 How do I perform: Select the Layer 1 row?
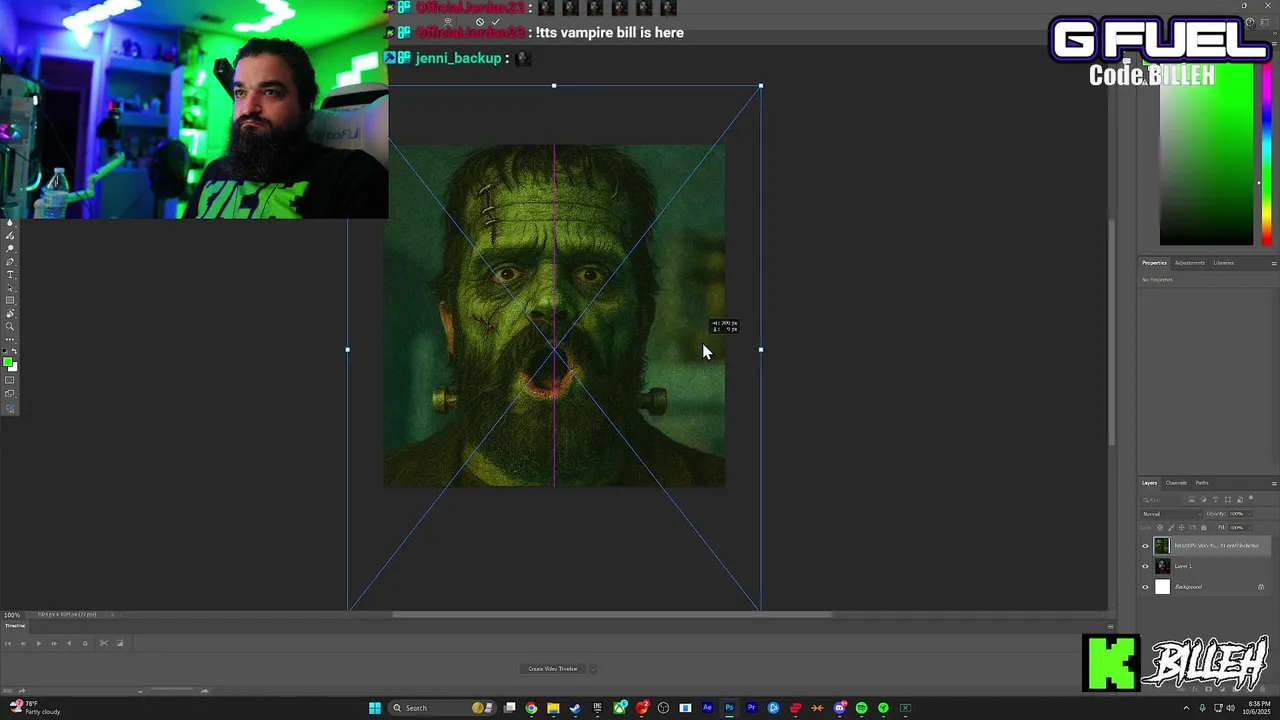tap(1206, 566)
